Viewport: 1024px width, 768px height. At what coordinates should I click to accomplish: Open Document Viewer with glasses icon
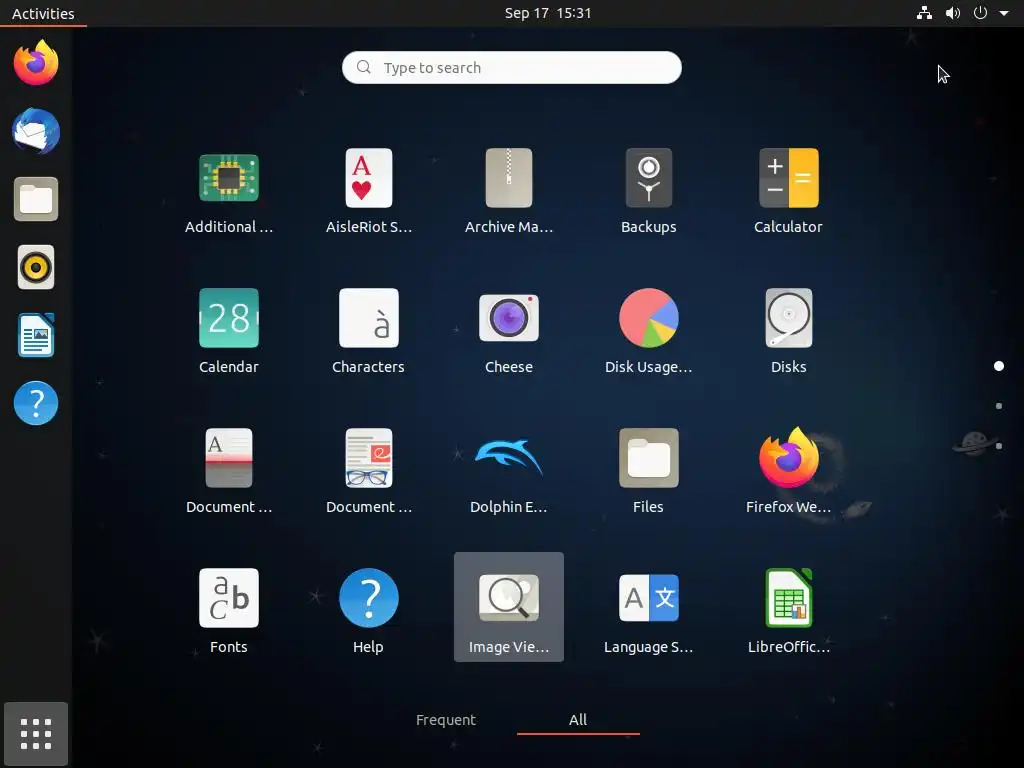(x=368, y=472)
